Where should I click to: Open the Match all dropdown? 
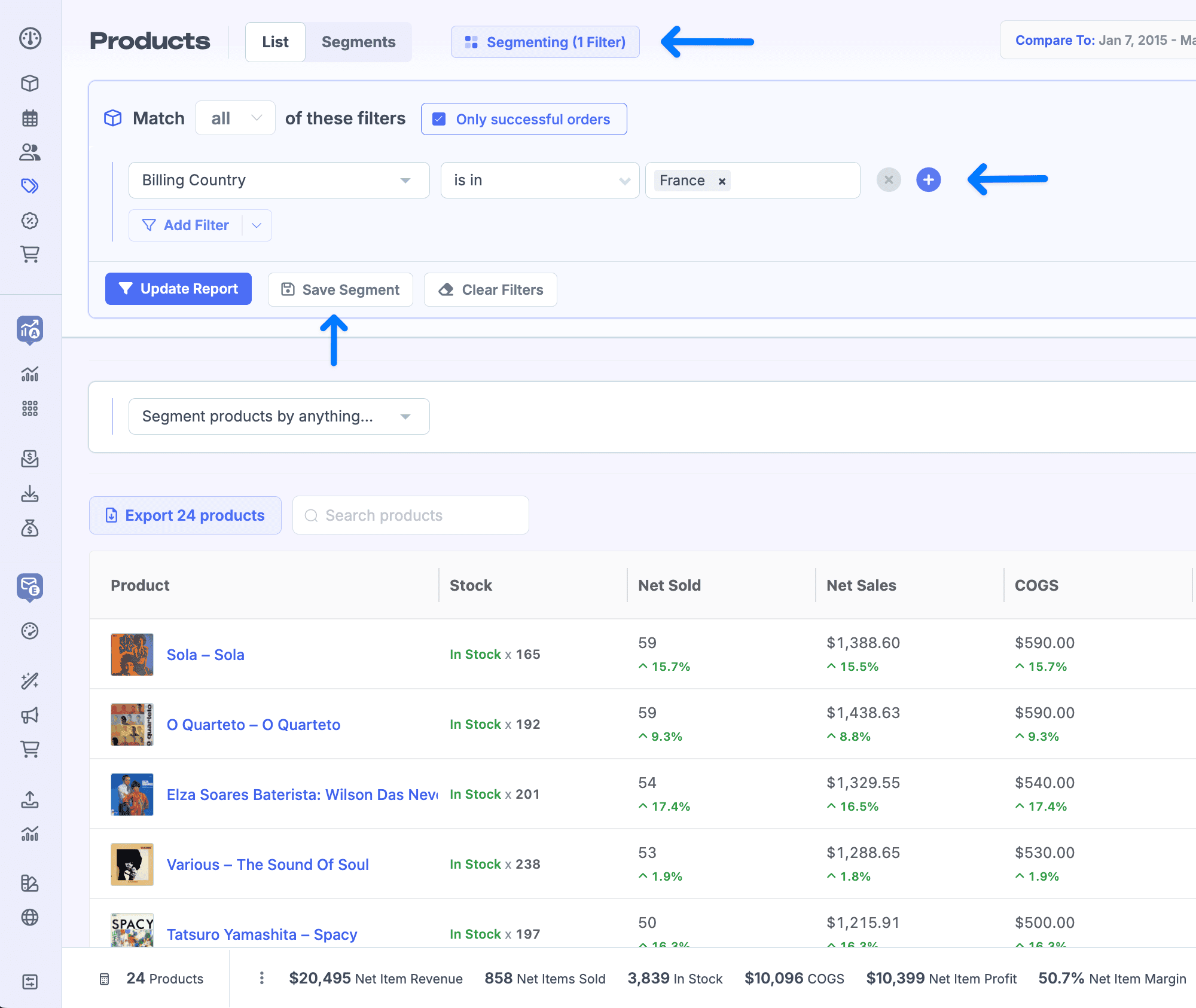click(x=235, y=118)
